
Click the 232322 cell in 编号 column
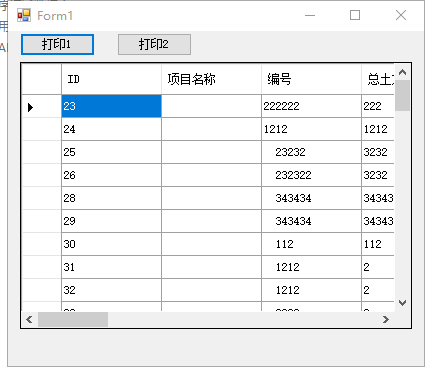[311, 175]
